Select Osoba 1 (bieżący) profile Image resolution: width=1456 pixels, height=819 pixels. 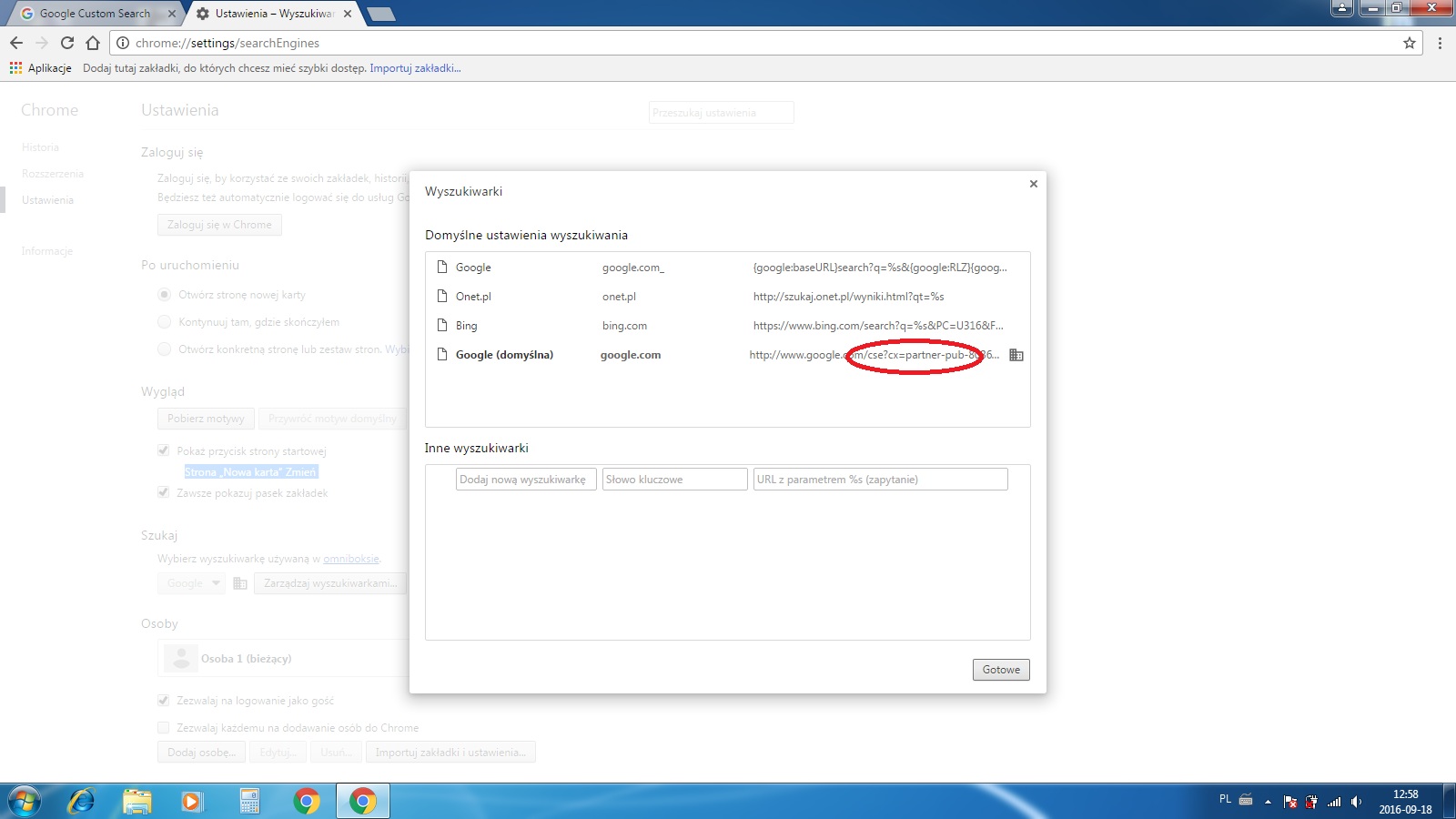pos(284,659)
